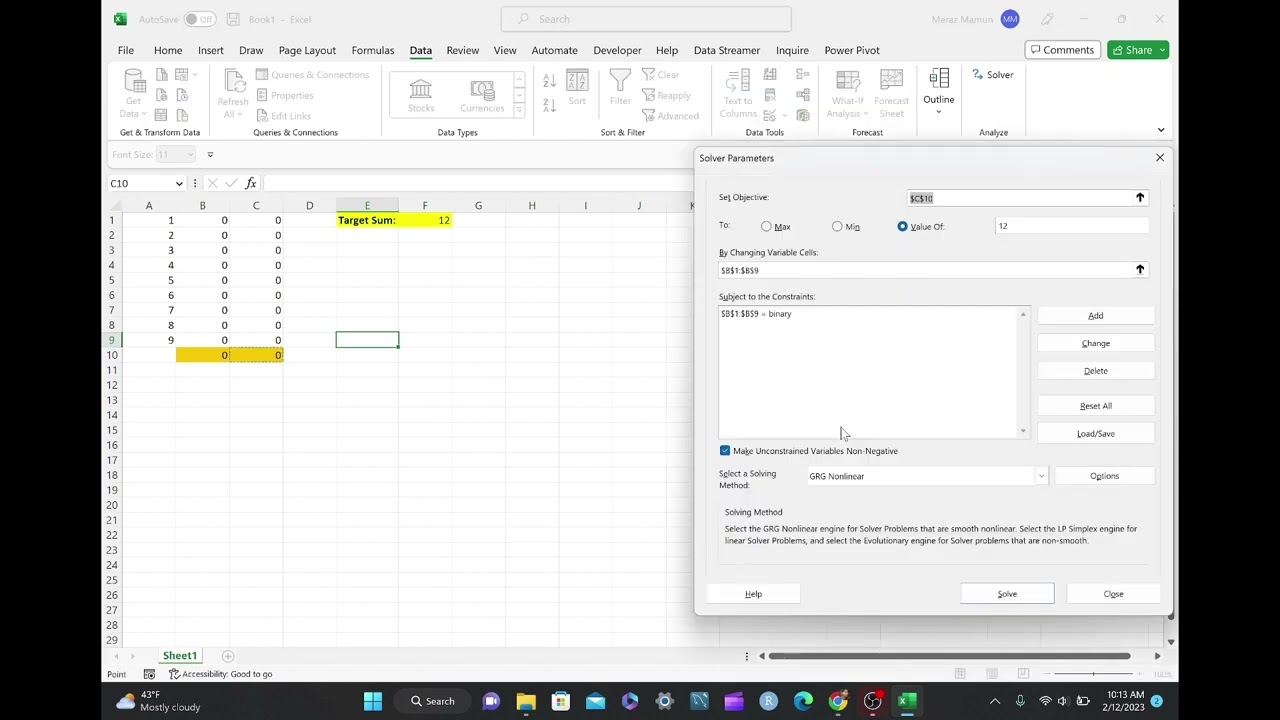Open the File menu
This screenshot has height=720, width=1280.
[x=126, y=50]
